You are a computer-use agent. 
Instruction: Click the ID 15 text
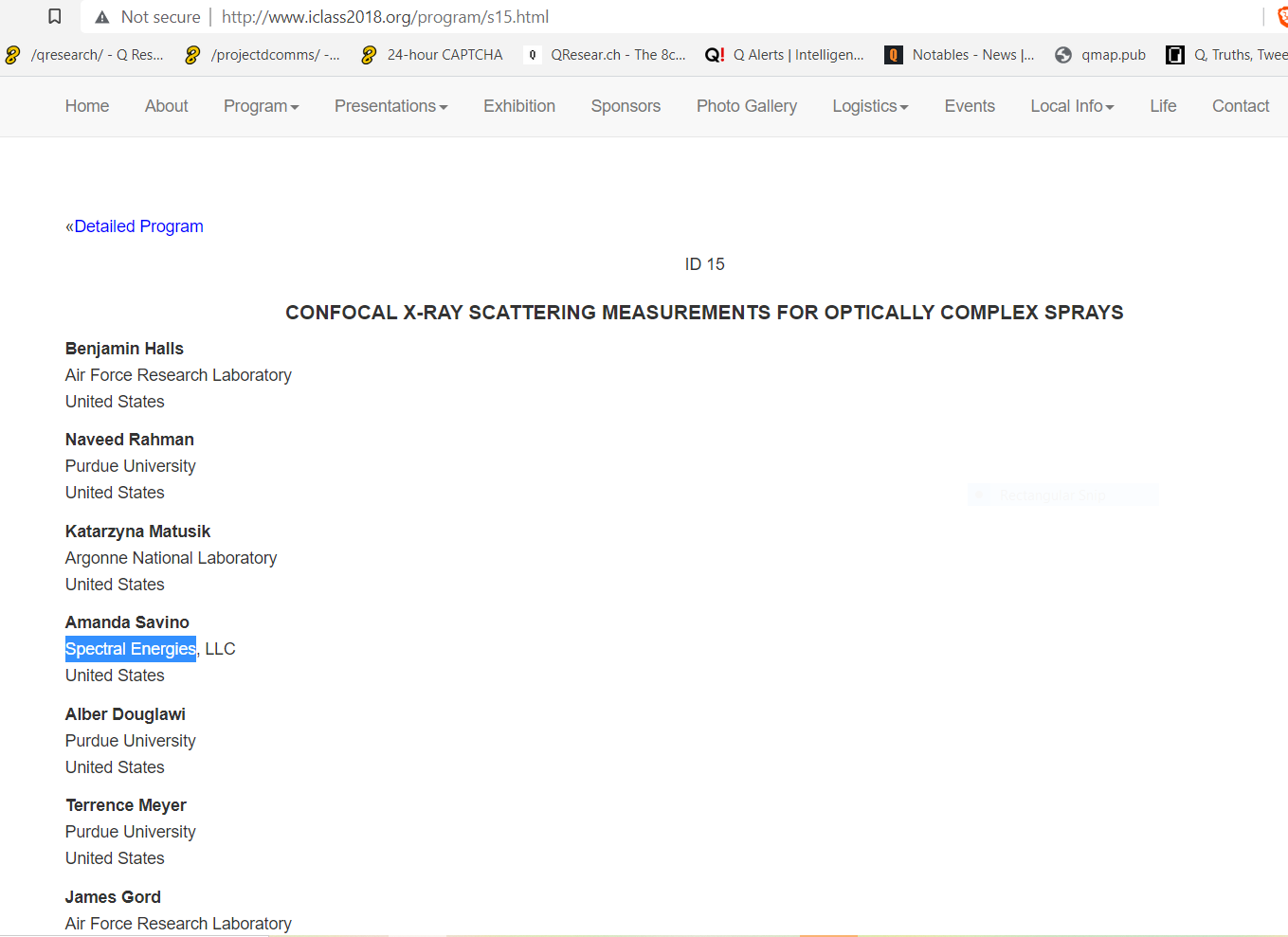point(705,264)
